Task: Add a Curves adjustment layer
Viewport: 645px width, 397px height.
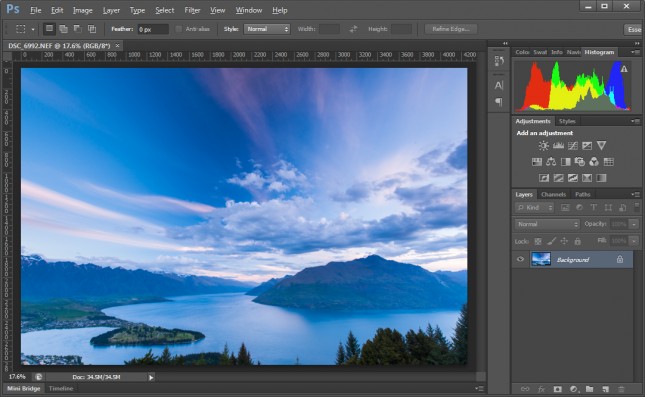Action: point(573,146)
